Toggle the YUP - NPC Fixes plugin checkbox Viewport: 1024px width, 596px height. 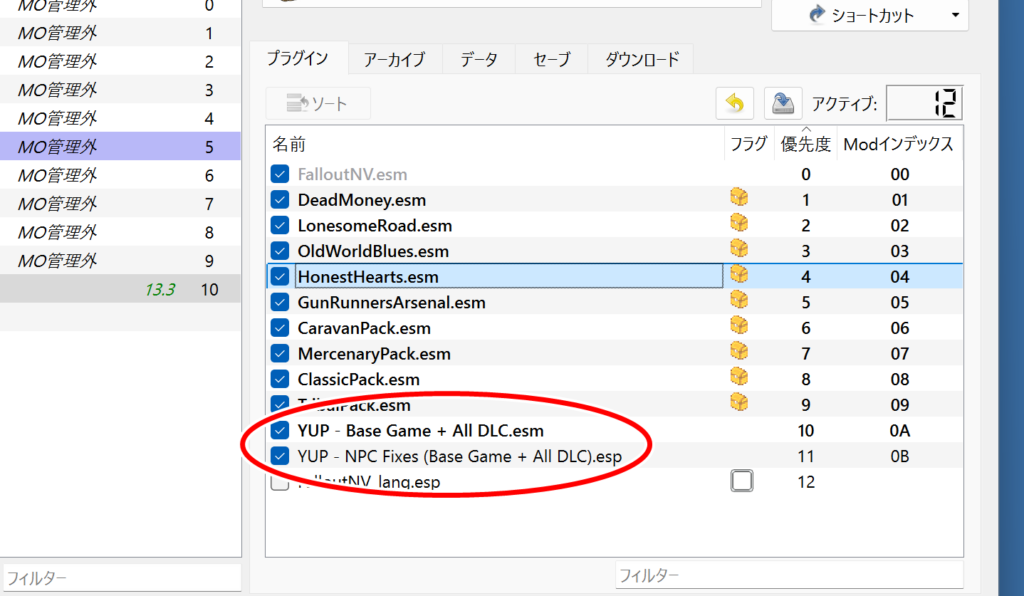tap(280, 457)
